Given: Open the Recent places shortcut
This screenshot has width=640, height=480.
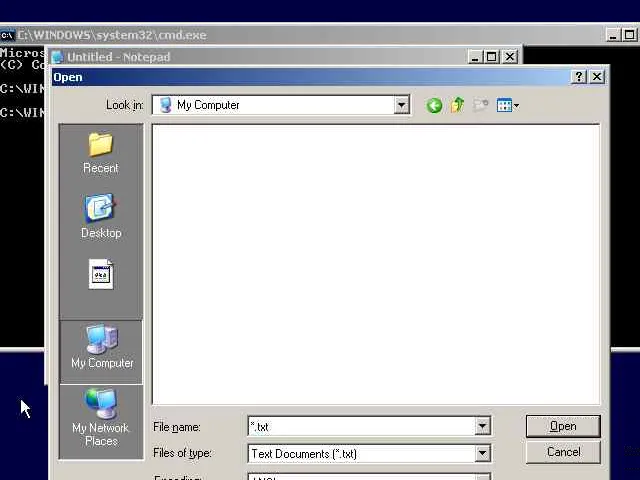Looking at the screenshot, I should coord(101,153).
